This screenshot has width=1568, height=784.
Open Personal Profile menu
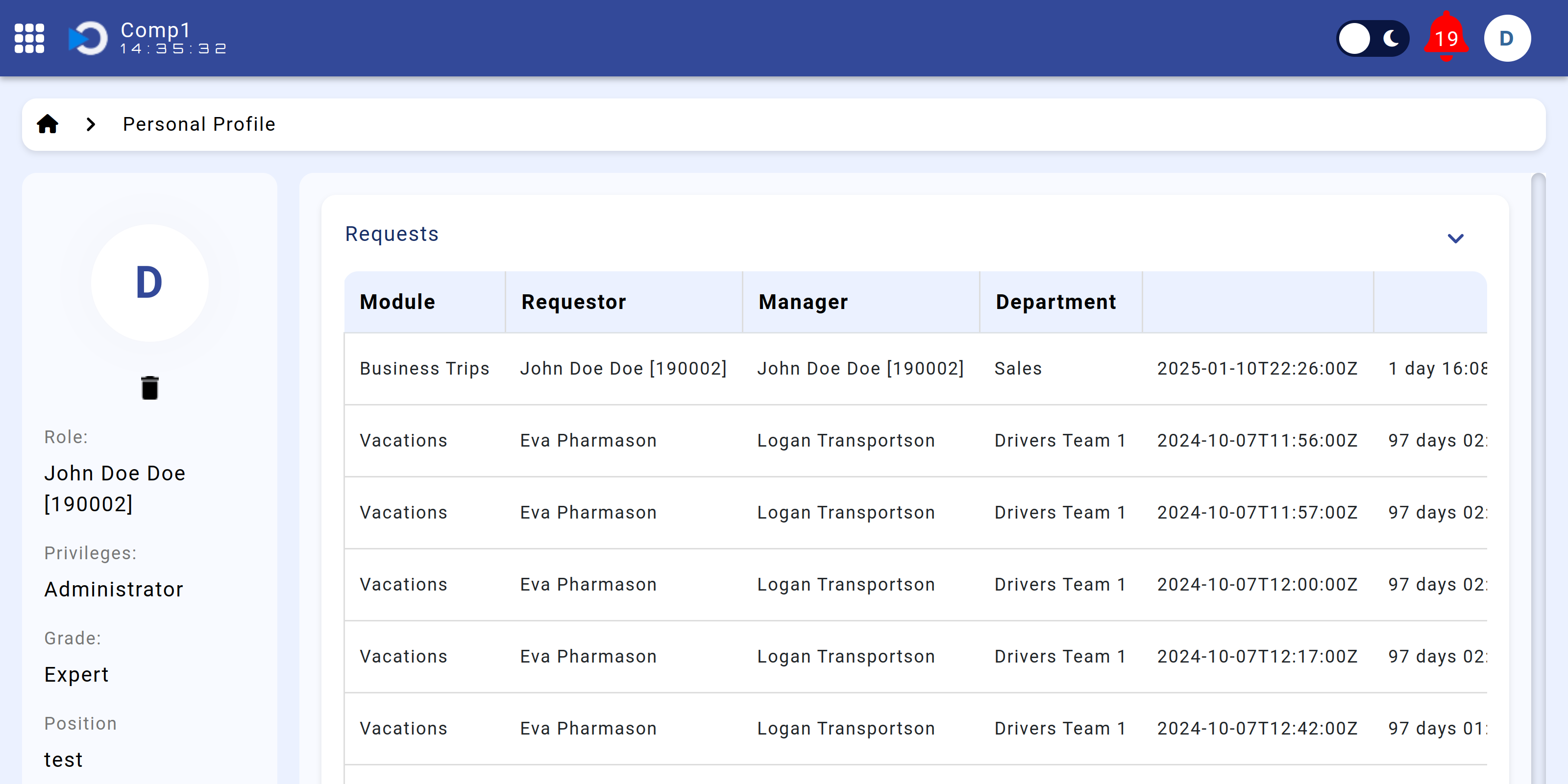(x=200, y=124)
